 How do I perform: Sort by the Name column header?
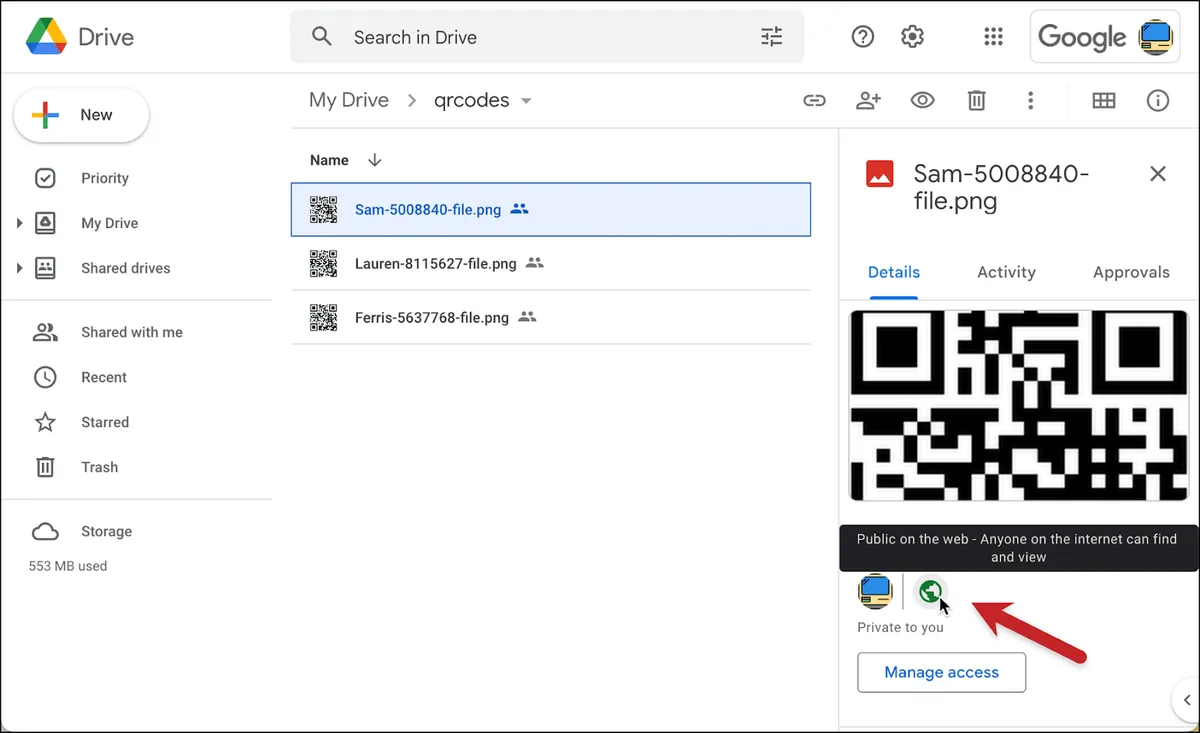pyautogui.click(x=329, y=160)
